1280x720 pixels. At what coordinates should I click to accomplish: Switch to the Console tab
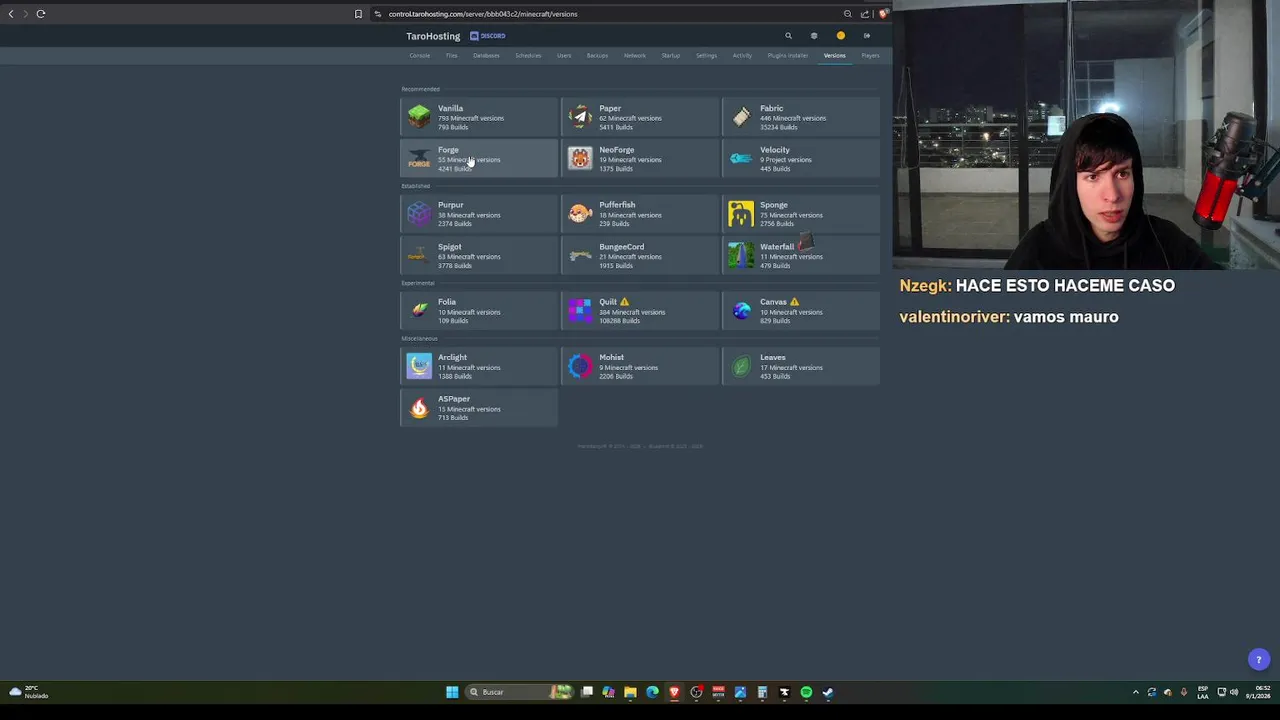tap(419, 56)
